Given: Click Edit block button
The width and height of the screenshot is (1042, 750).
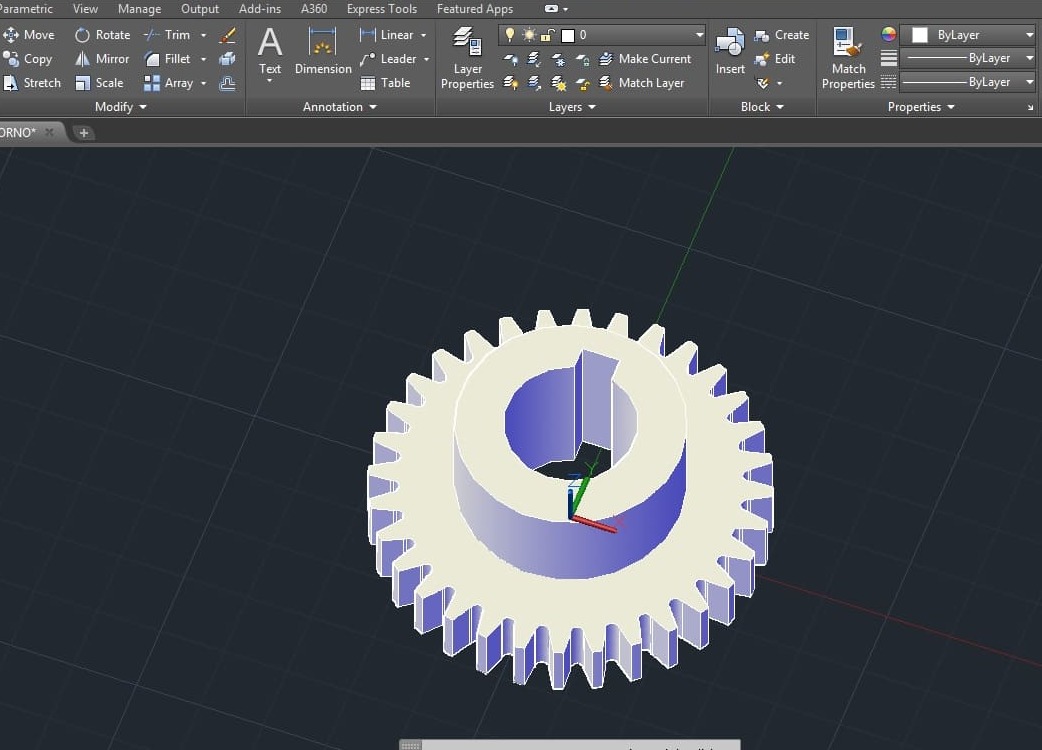Looking at the screenshot, I should (775, 58).
